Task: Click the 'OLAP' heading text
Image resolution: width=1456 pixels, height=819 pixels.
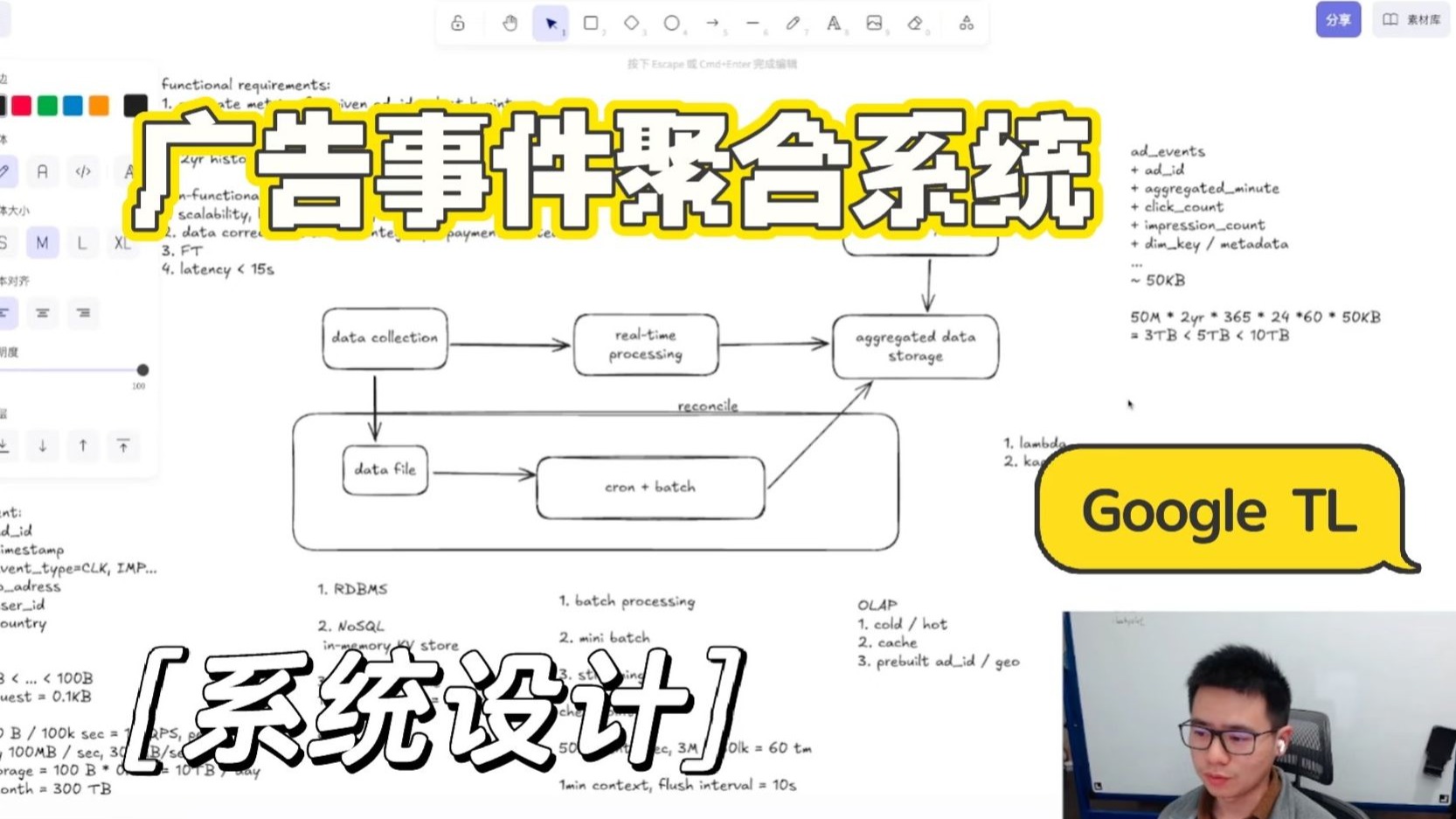Action: click(877, 605)
